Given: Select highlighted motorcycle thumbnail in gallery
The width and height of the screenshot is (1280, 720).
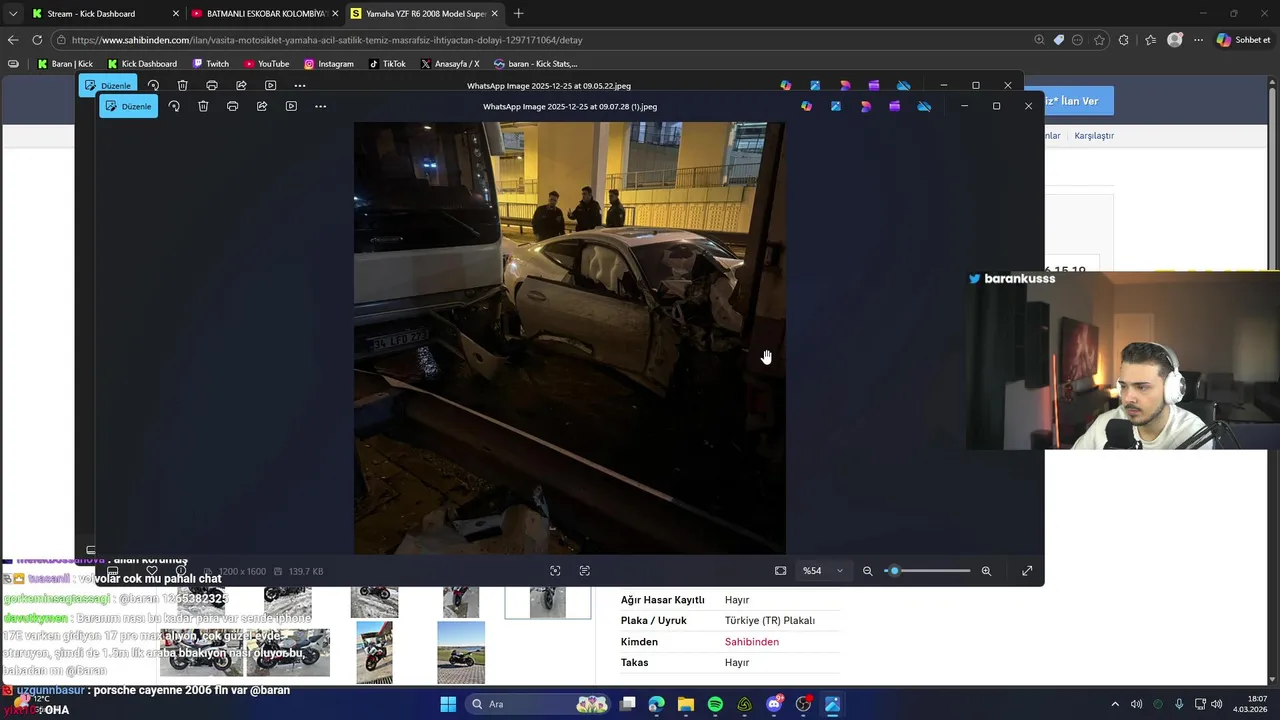Looking at the screenshot, I should point(548,603).
